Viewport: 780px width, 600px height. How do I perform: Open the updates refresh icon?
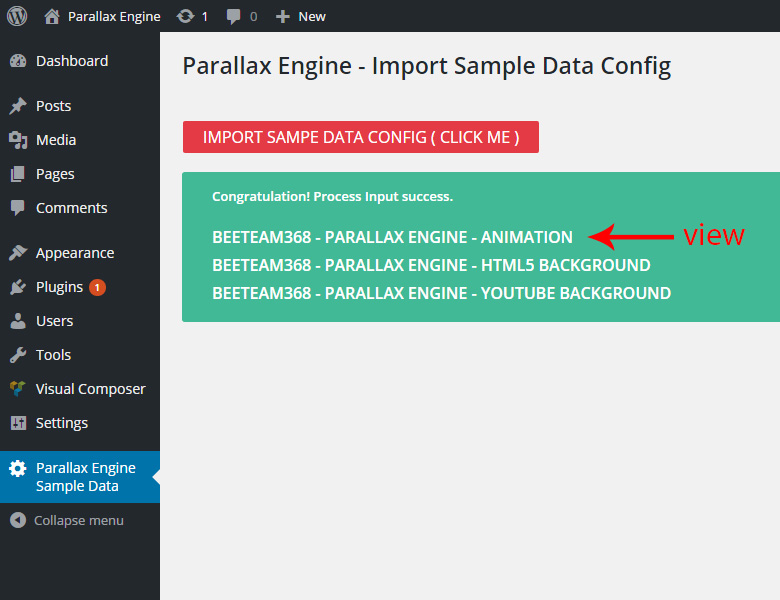tap(185, 16)
